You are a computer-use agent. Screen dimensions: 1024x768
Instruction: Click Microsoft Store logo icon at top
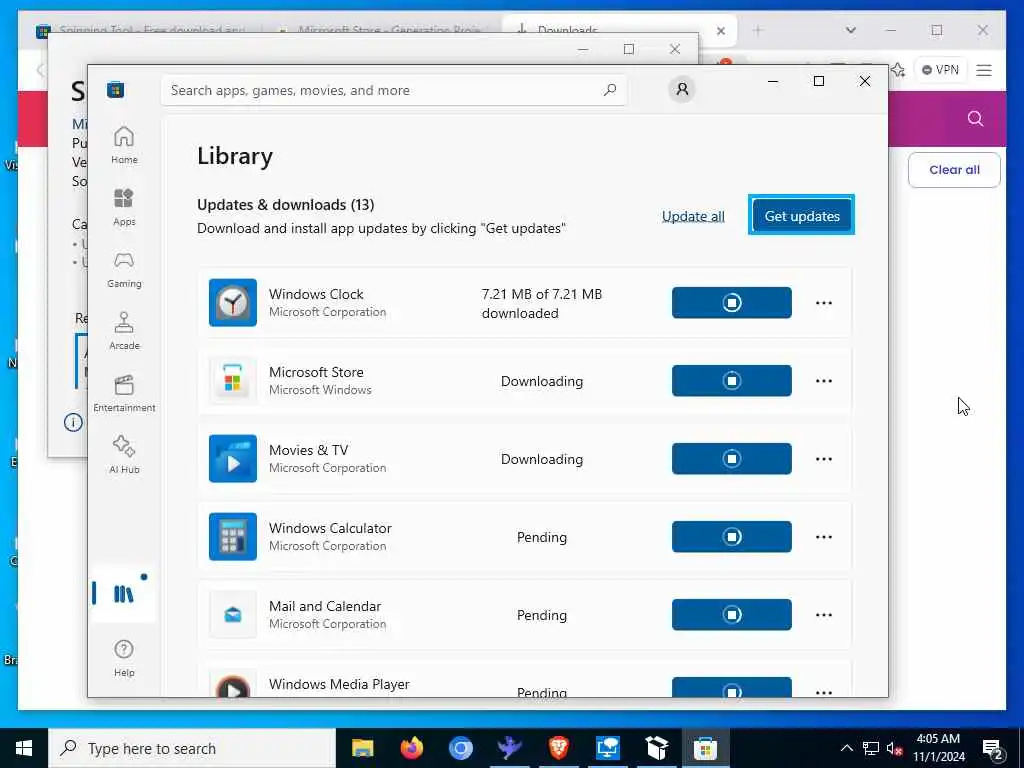tap(116, 89)
